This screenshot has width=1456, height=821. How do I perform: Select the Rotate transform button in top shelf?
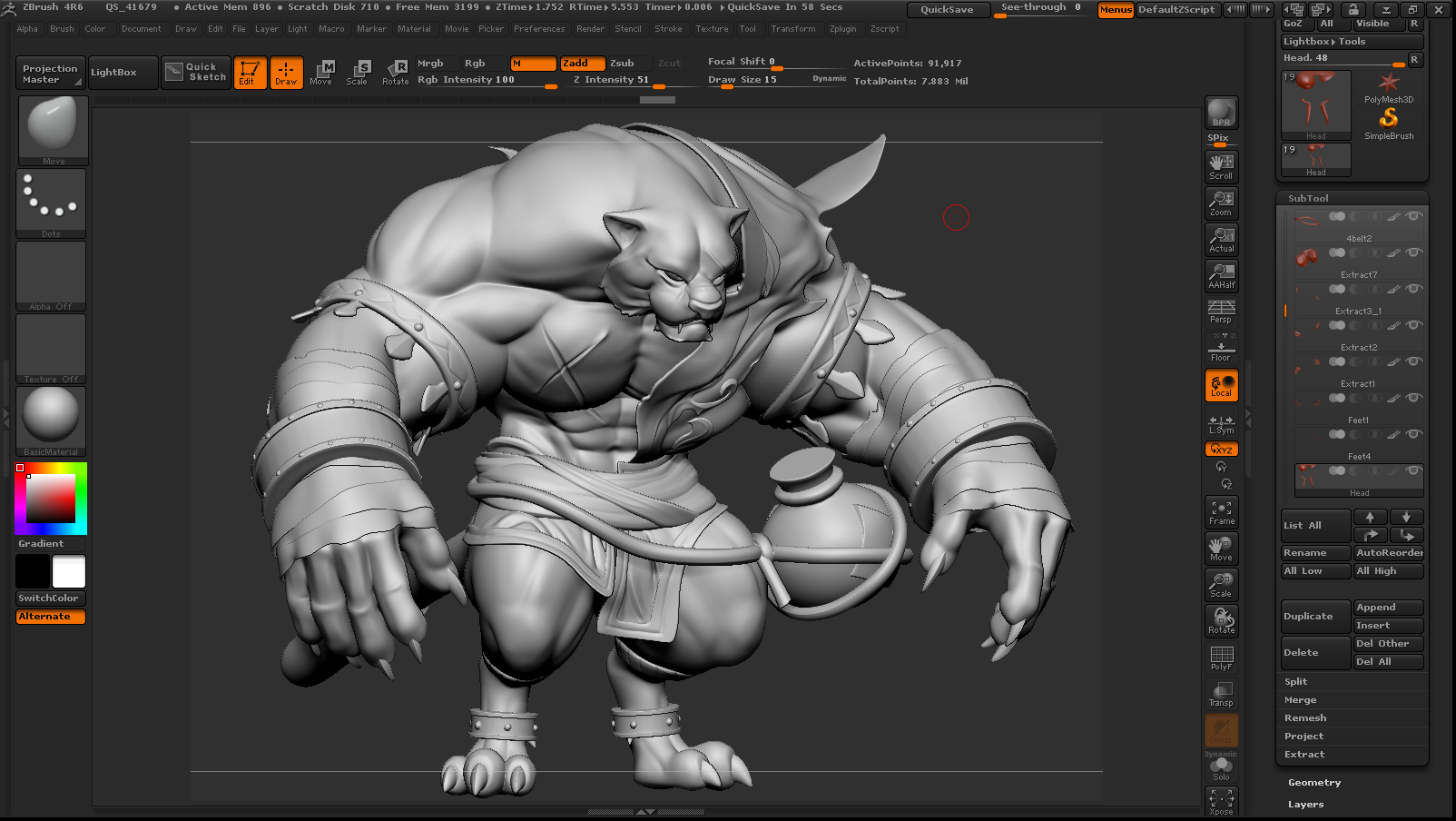tap(396, 73)
